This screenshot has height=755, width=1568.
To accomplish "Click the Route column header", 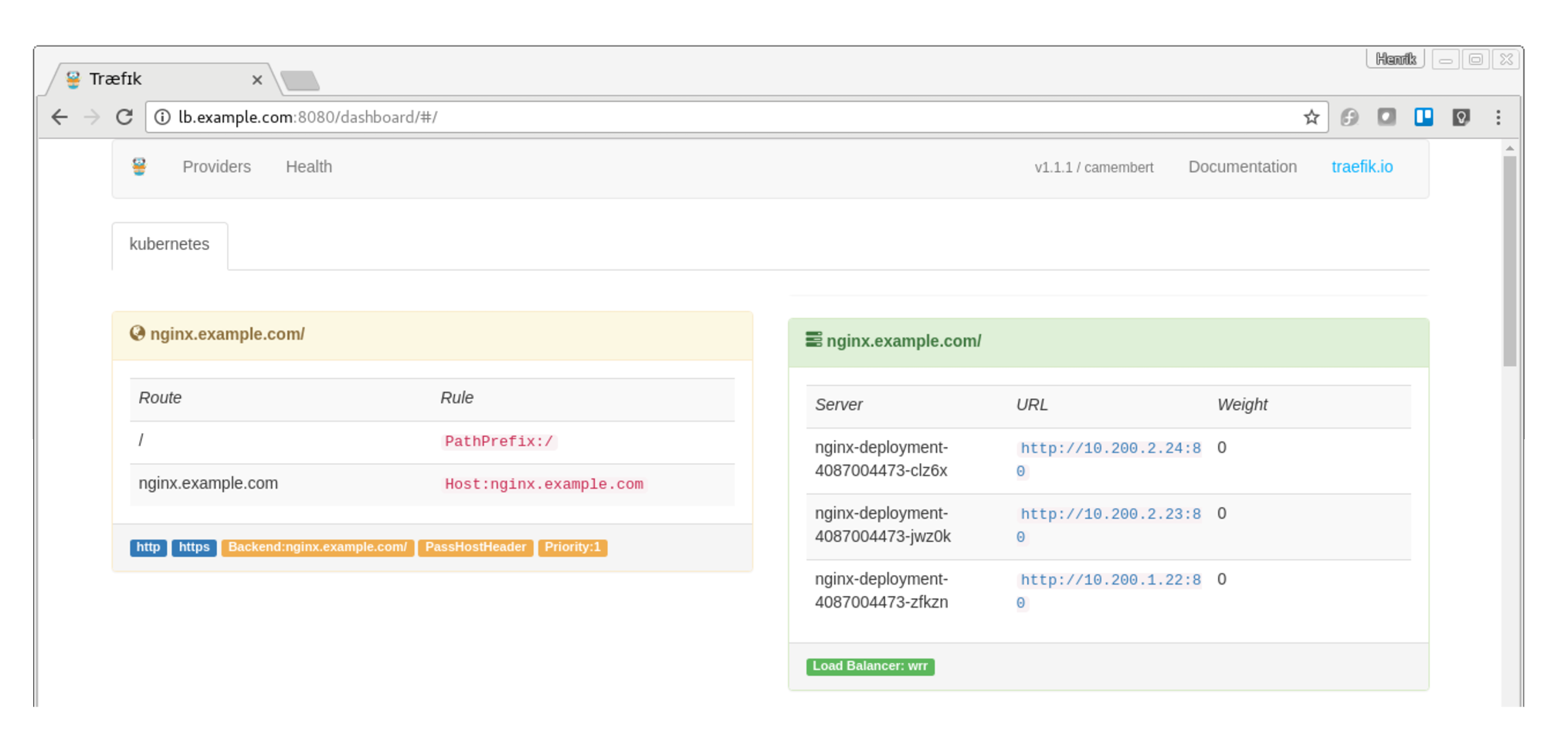I will click(x=160, y=398).
